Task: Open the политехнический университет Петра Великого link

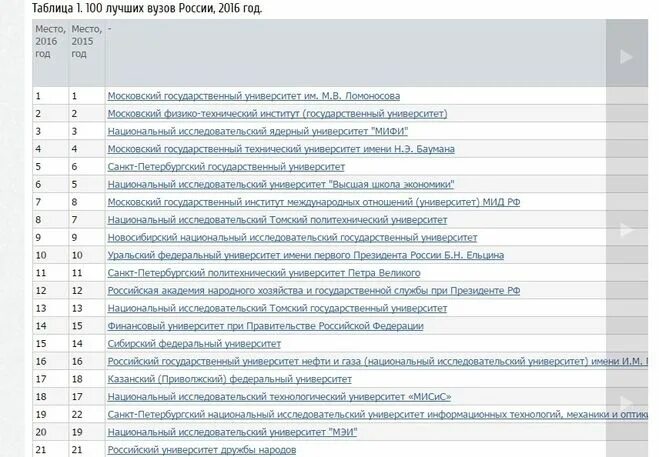Action: (264, 273)
